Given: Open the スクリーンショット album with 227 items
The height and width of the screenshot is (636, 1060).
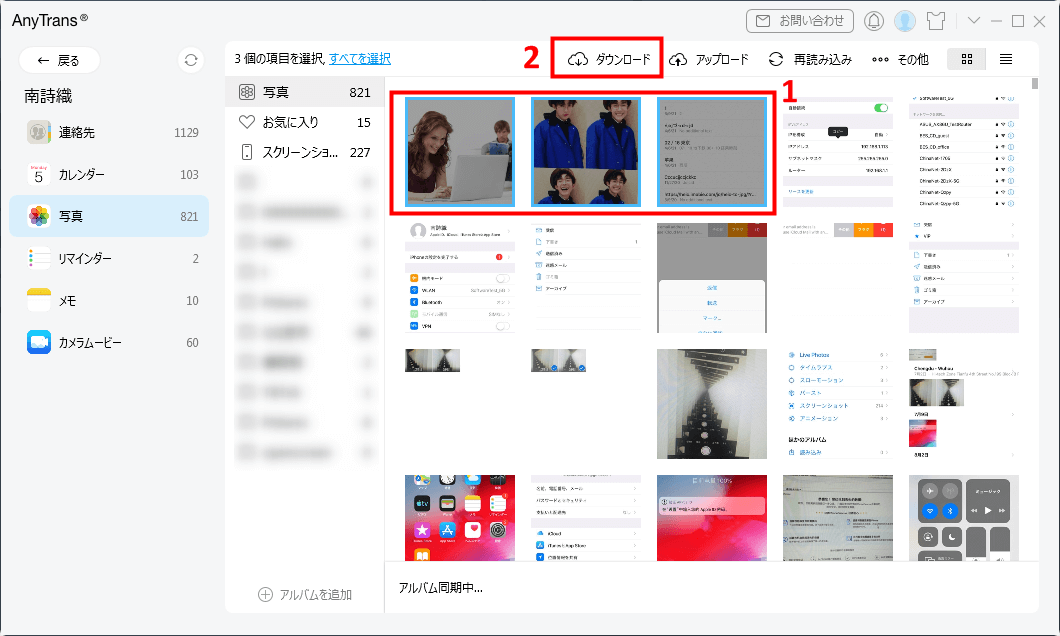Looking at the screenshot, I should pos(304,152).
